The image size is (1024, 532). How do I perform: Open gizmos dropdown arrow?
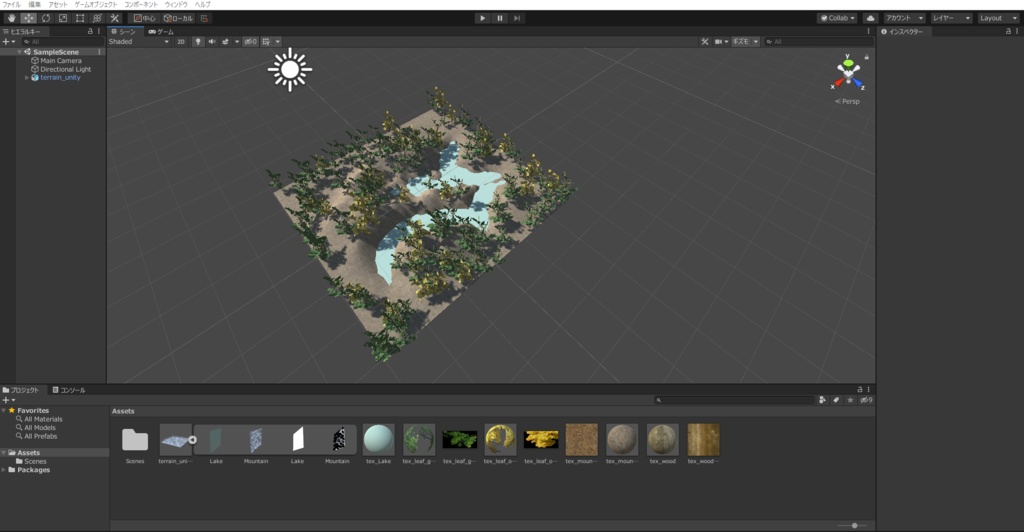(756, 41)
